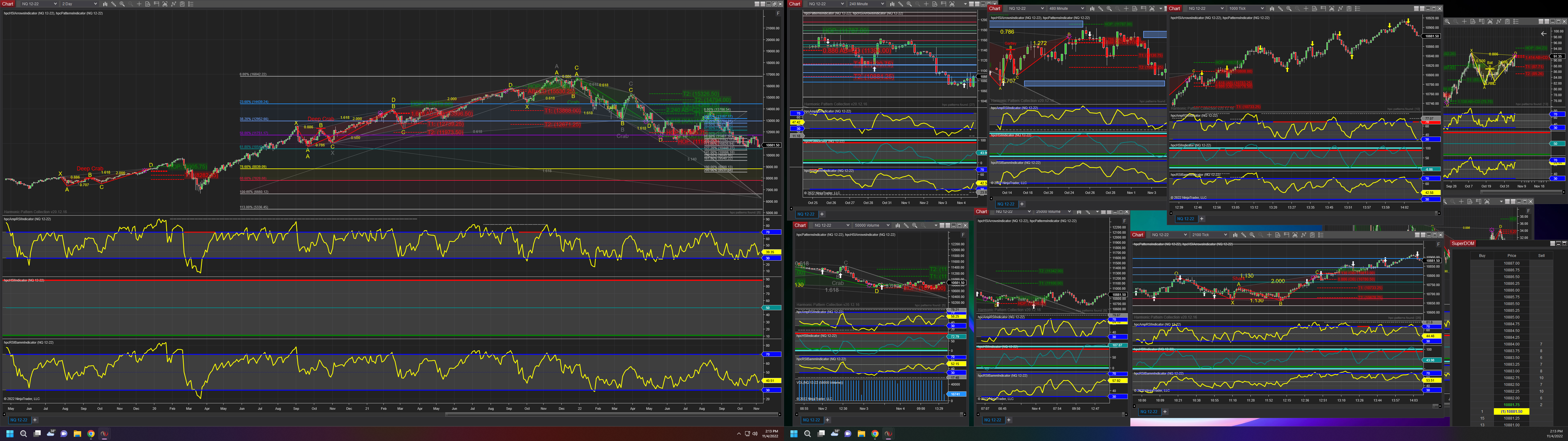Click zoom in magnifier on 2 Day chart toolbar
1568x441 pixels.
(x=123, y=4)
